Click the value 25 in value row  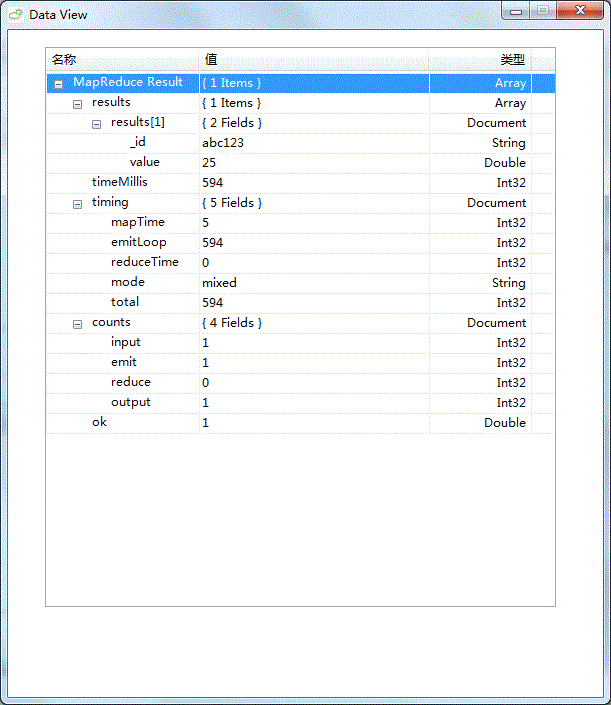[209, 163]
